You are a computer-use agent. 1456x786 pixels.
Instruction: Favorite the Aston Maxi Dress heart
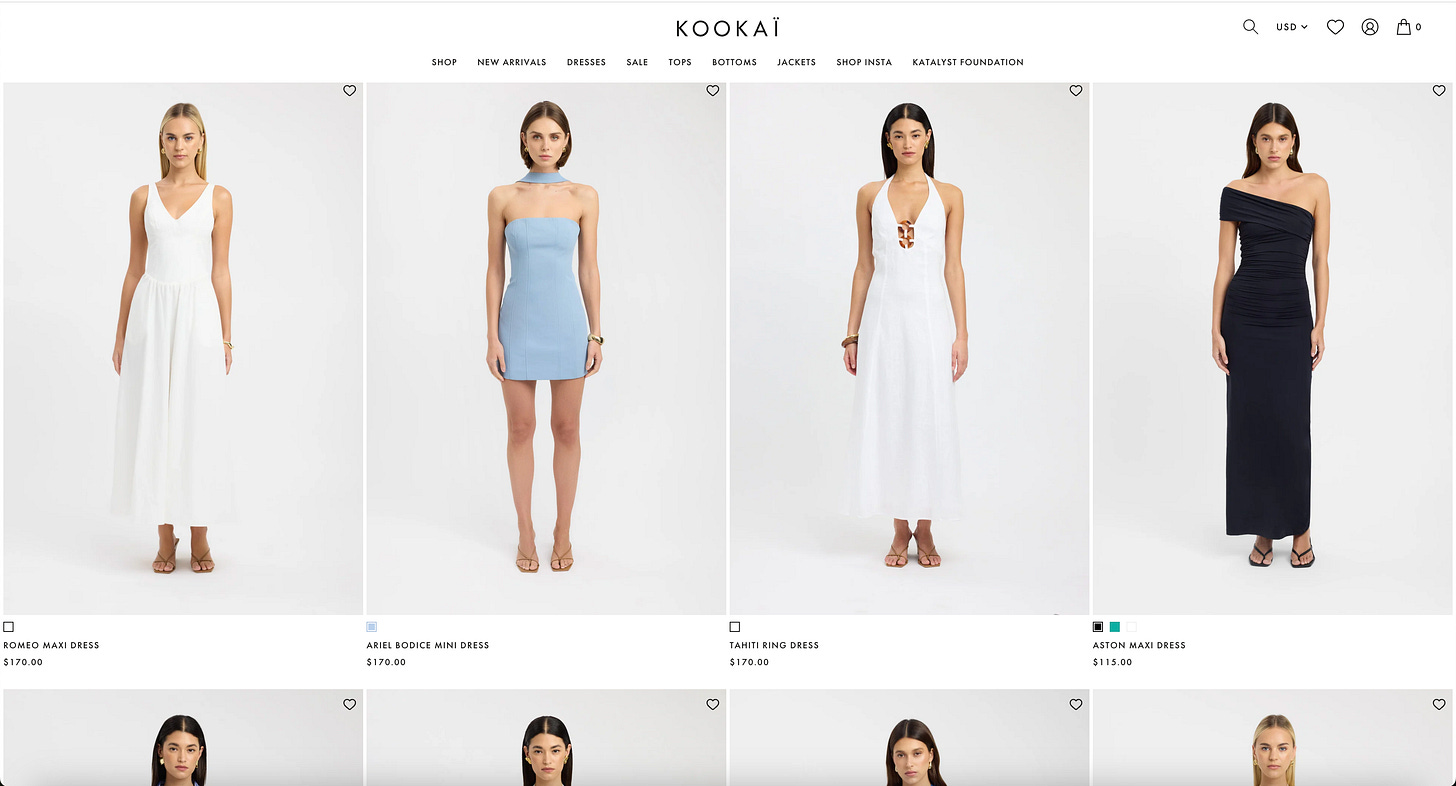(1439, 90)
